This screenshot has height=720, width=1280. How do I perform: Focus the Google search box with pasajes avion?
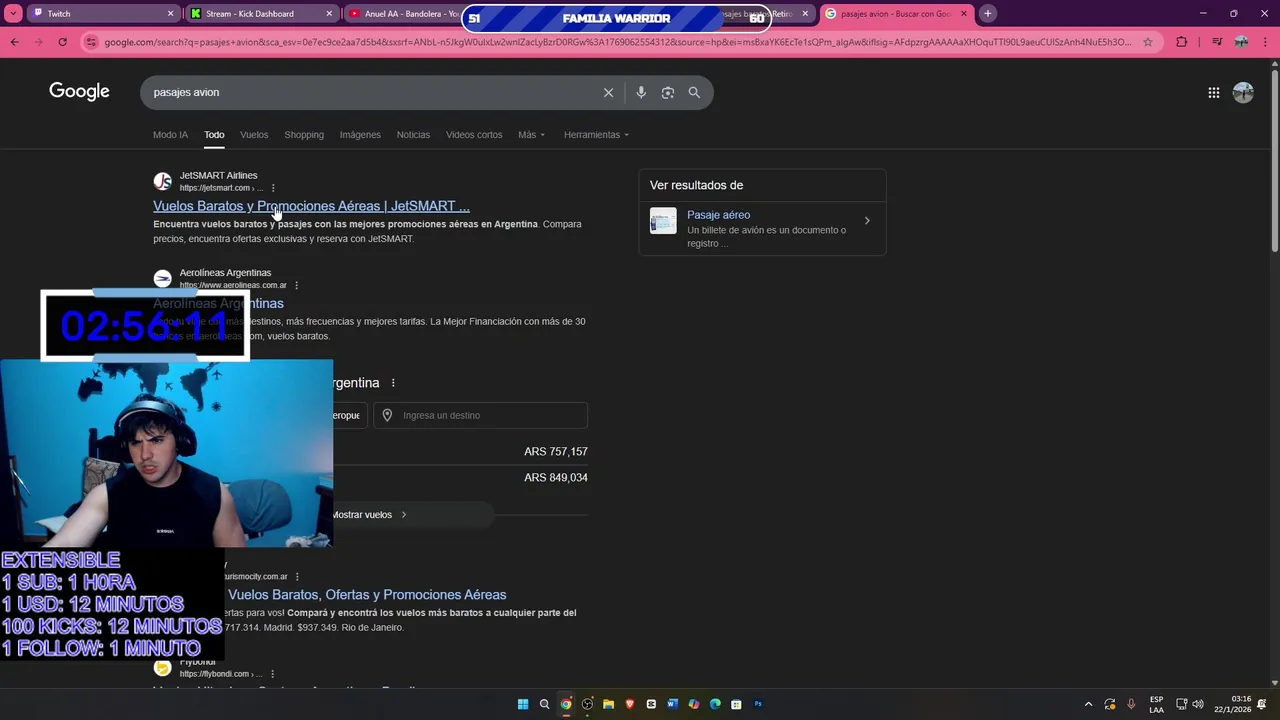tap(370, 92)
